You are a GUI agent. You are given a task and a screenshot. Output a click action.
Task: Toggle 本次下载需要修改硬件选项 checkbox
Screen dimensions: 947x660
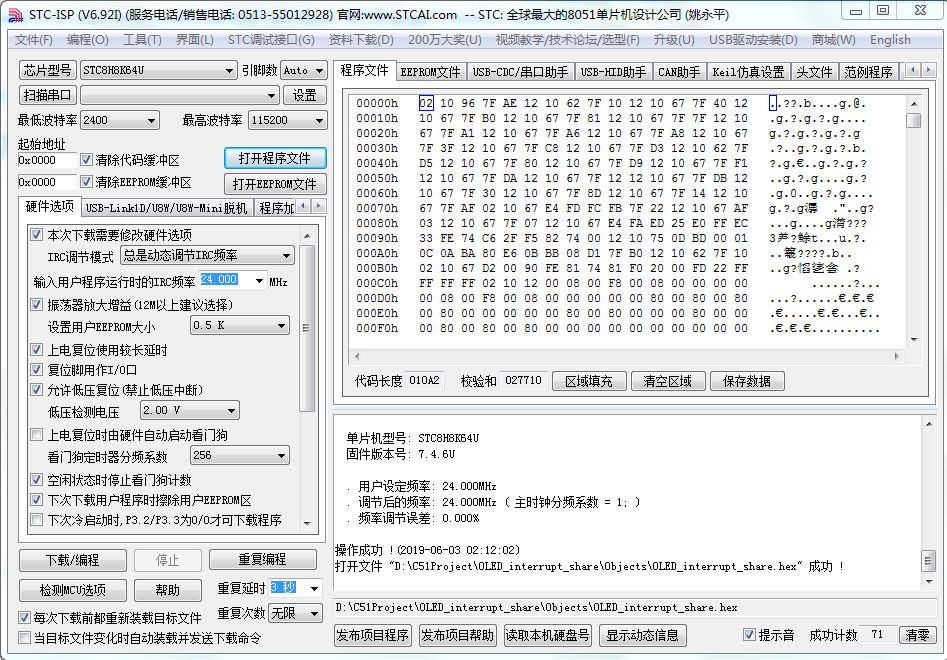pyautogui.click(x=36, y=235)
